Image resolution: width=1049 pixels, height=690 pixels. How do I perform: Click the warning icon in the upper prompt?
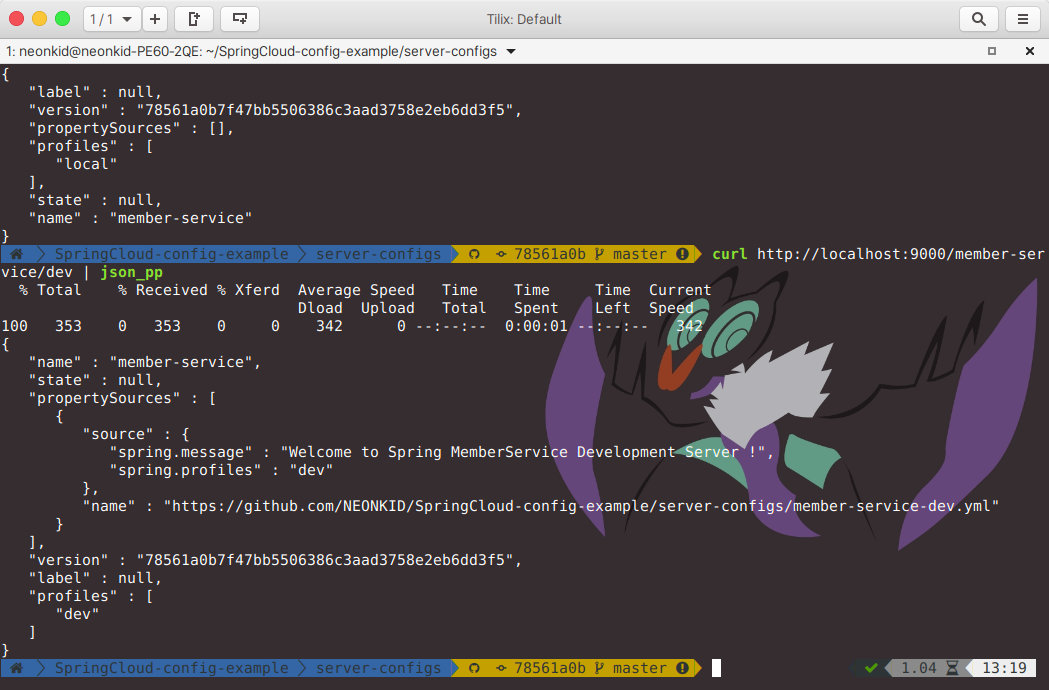[682, 254]
